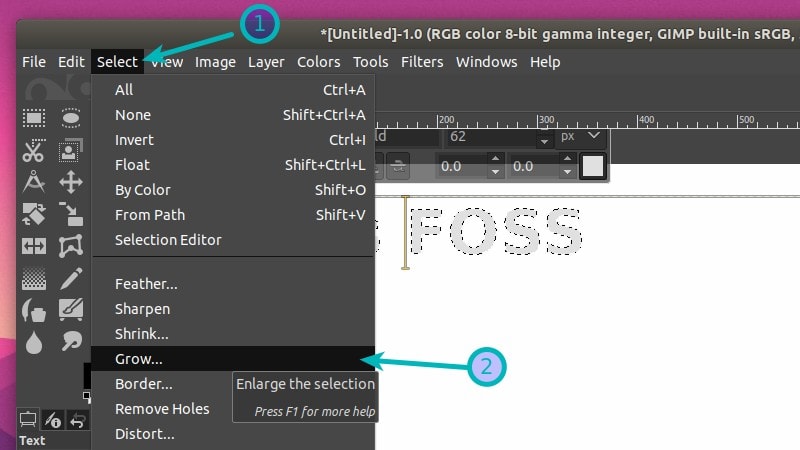Select the Cage Transform tool
800x450 pixels.
coord(70,246)
